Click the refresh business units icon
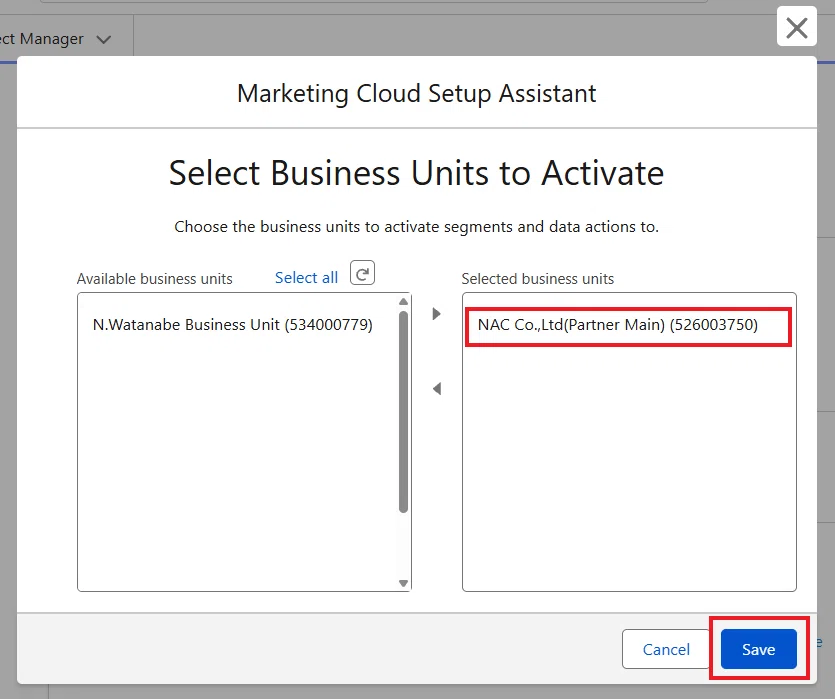835x699 pixels. click(x=362, y=273)
